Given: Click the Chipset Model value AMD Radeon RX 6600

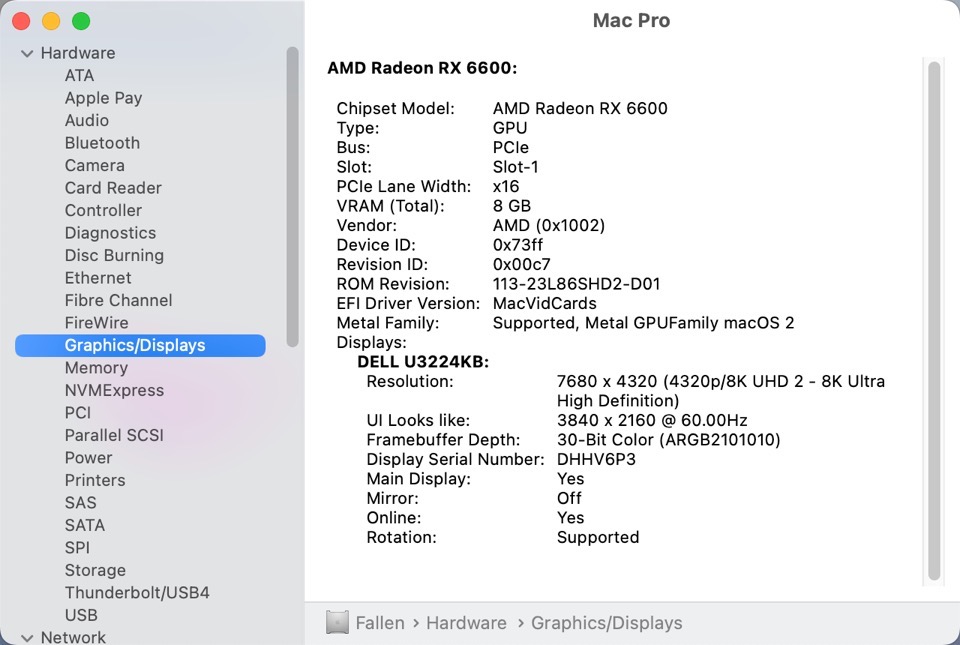Looking at the screenshot, I should [x=580, y=108].
